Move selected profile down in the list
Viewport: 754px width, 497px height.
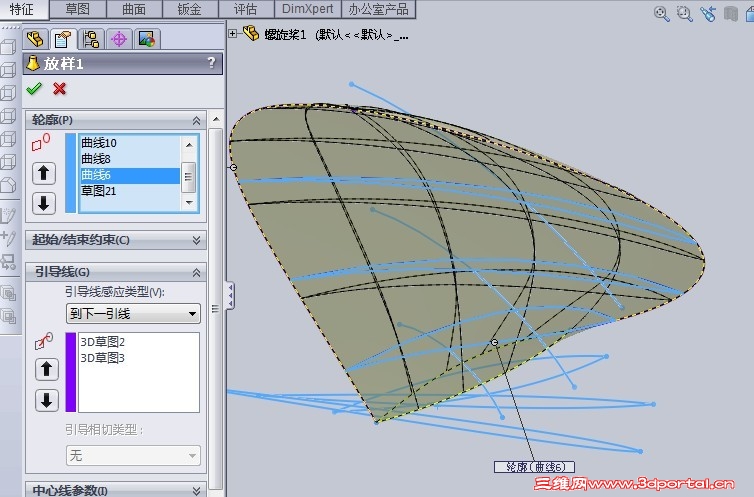tap(44, 203)
